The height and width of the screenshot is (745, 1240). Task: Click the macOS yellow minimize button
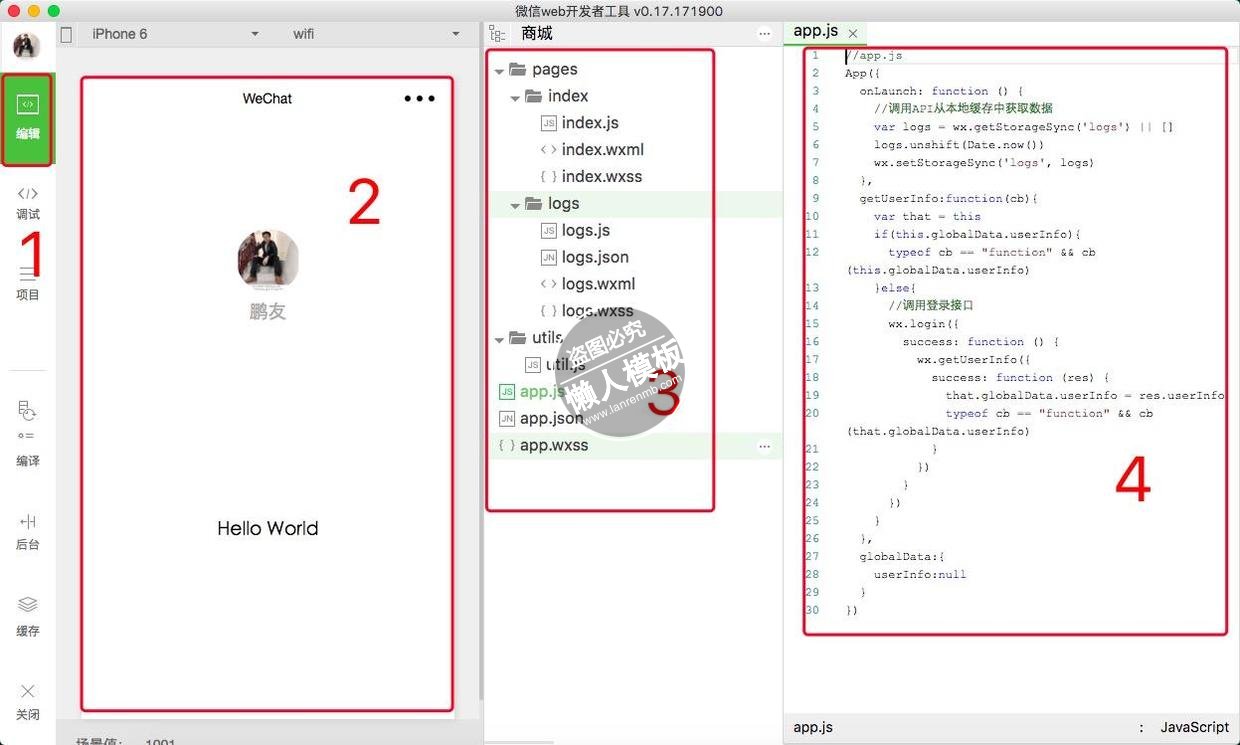coord(34,11)
